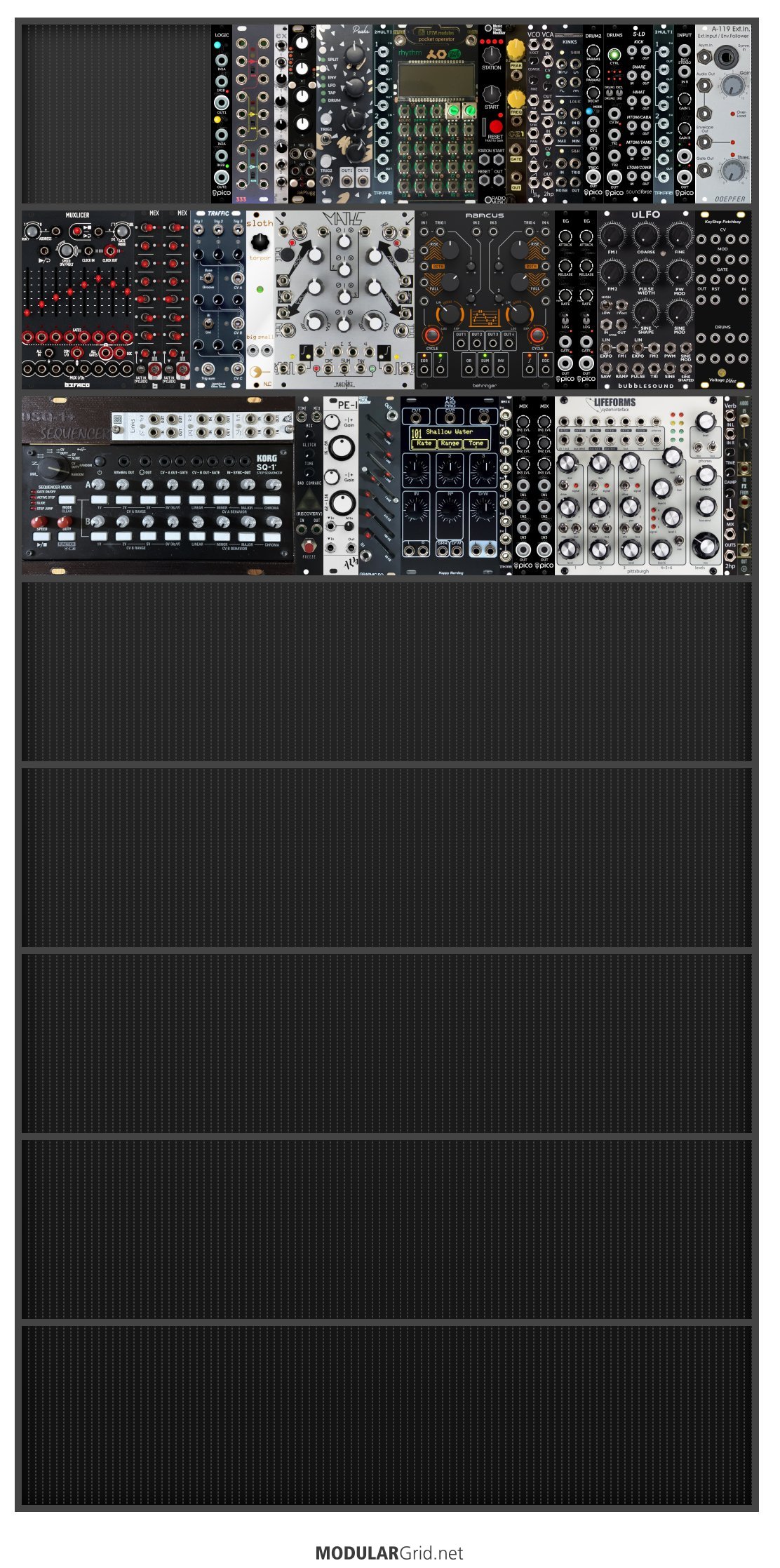Click the FX AID PRO Tone label

[476, 443]
